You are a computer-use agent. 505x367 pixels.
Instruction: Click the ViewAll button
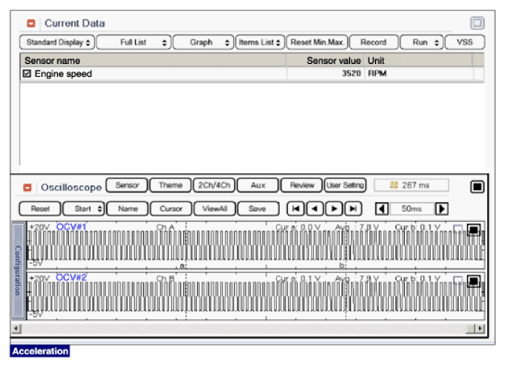(x=215, y=209)
